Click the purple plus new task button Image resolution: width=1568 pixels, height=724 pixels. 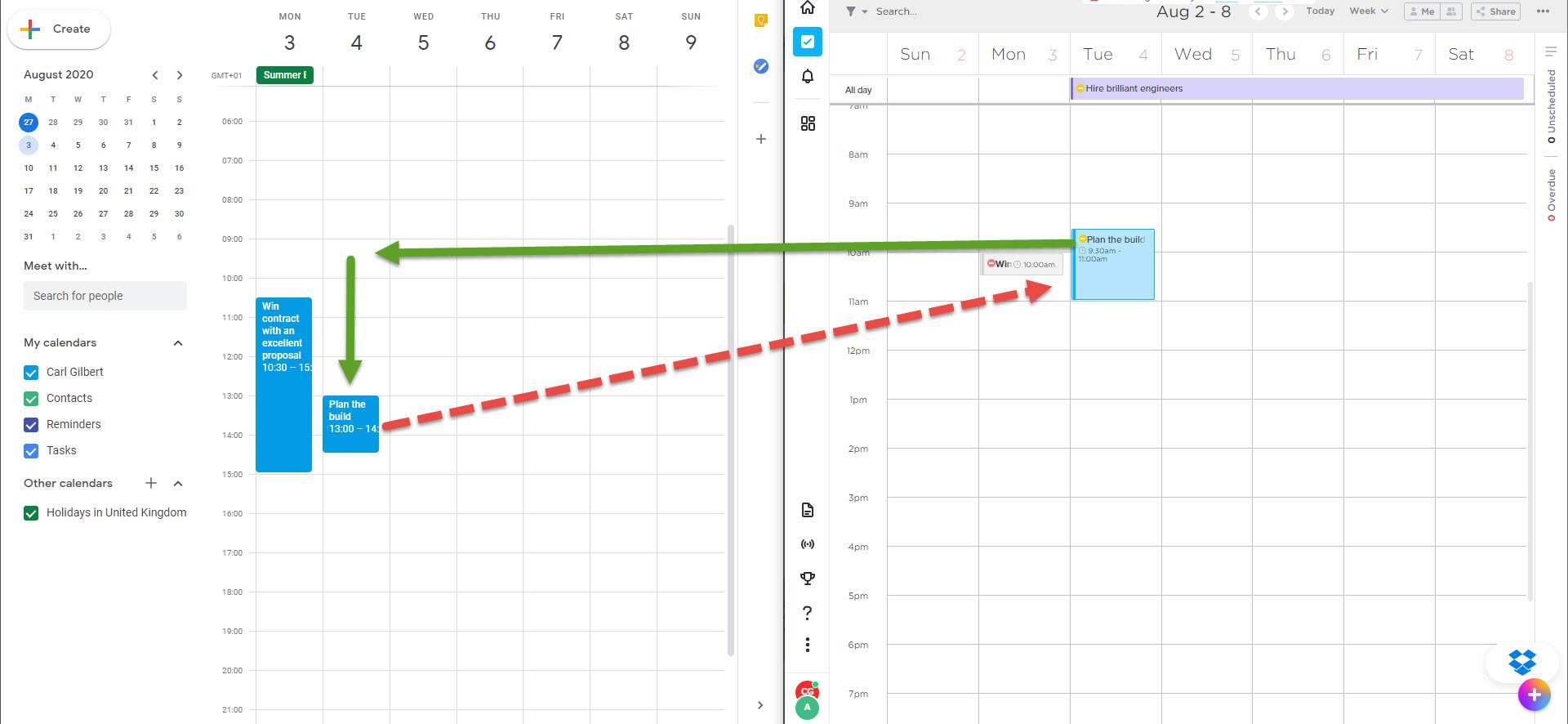1534,695
